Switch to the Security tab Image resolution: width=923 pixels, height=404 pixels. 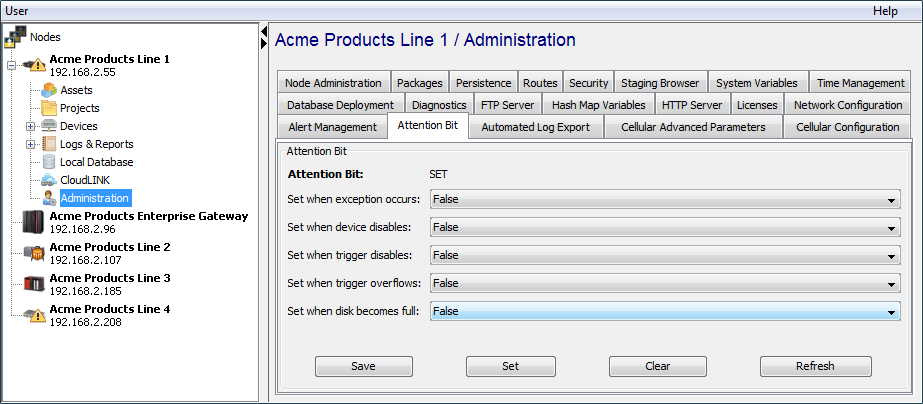[589, 83]
